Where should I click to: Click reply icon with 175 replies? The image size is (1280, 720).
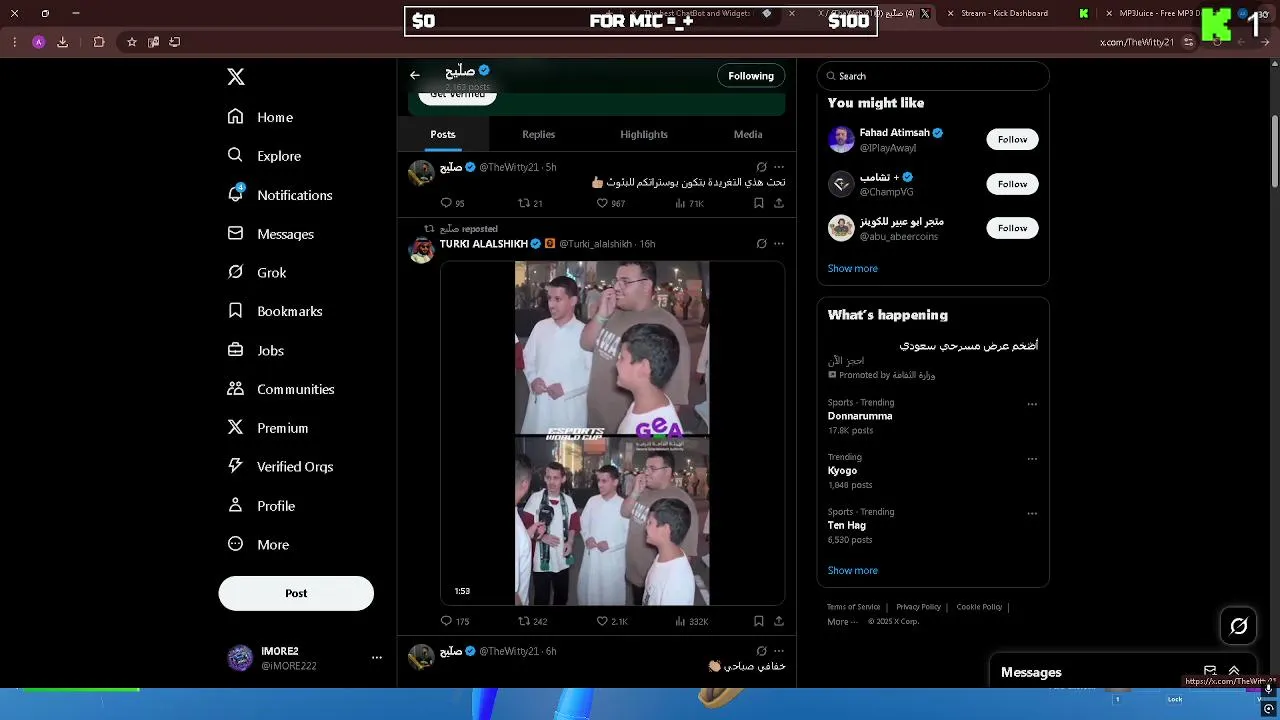tap(446, 621)
